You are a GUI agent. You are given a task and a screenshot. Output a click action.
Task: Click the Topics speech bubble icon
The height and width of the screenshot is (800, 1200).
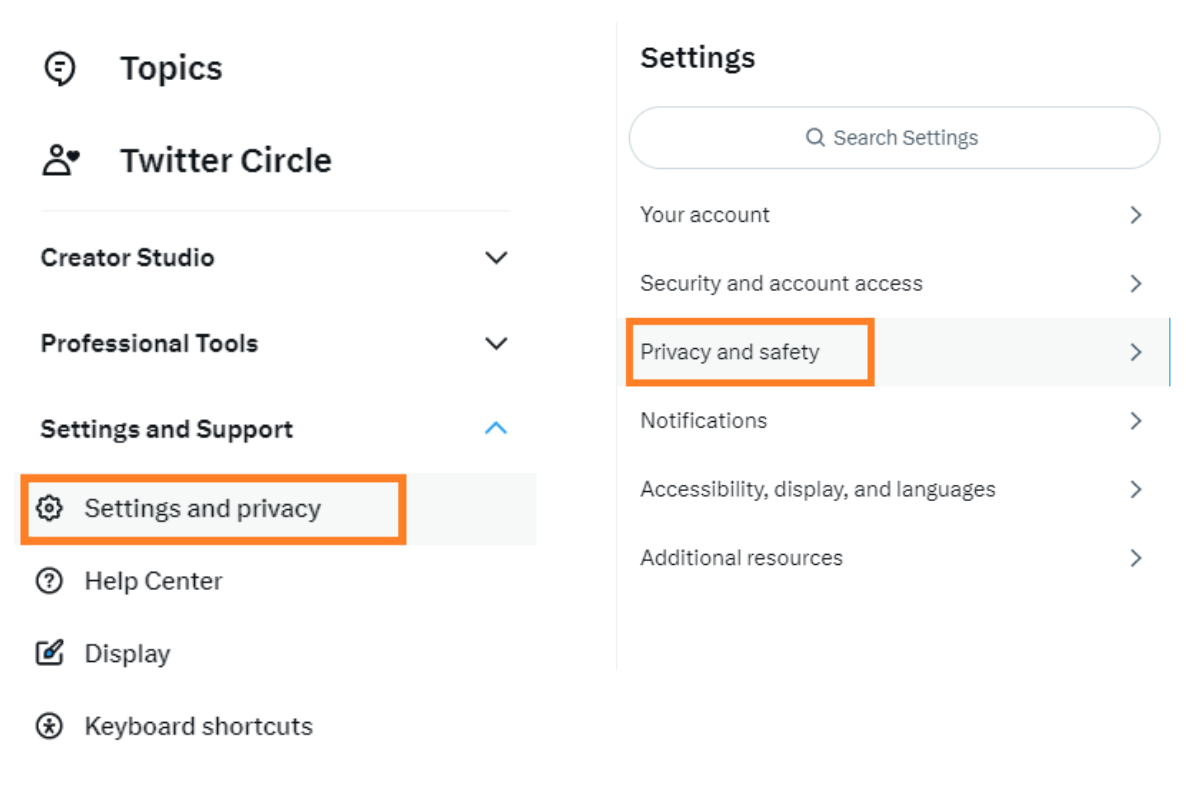click(x=60, y=67)
